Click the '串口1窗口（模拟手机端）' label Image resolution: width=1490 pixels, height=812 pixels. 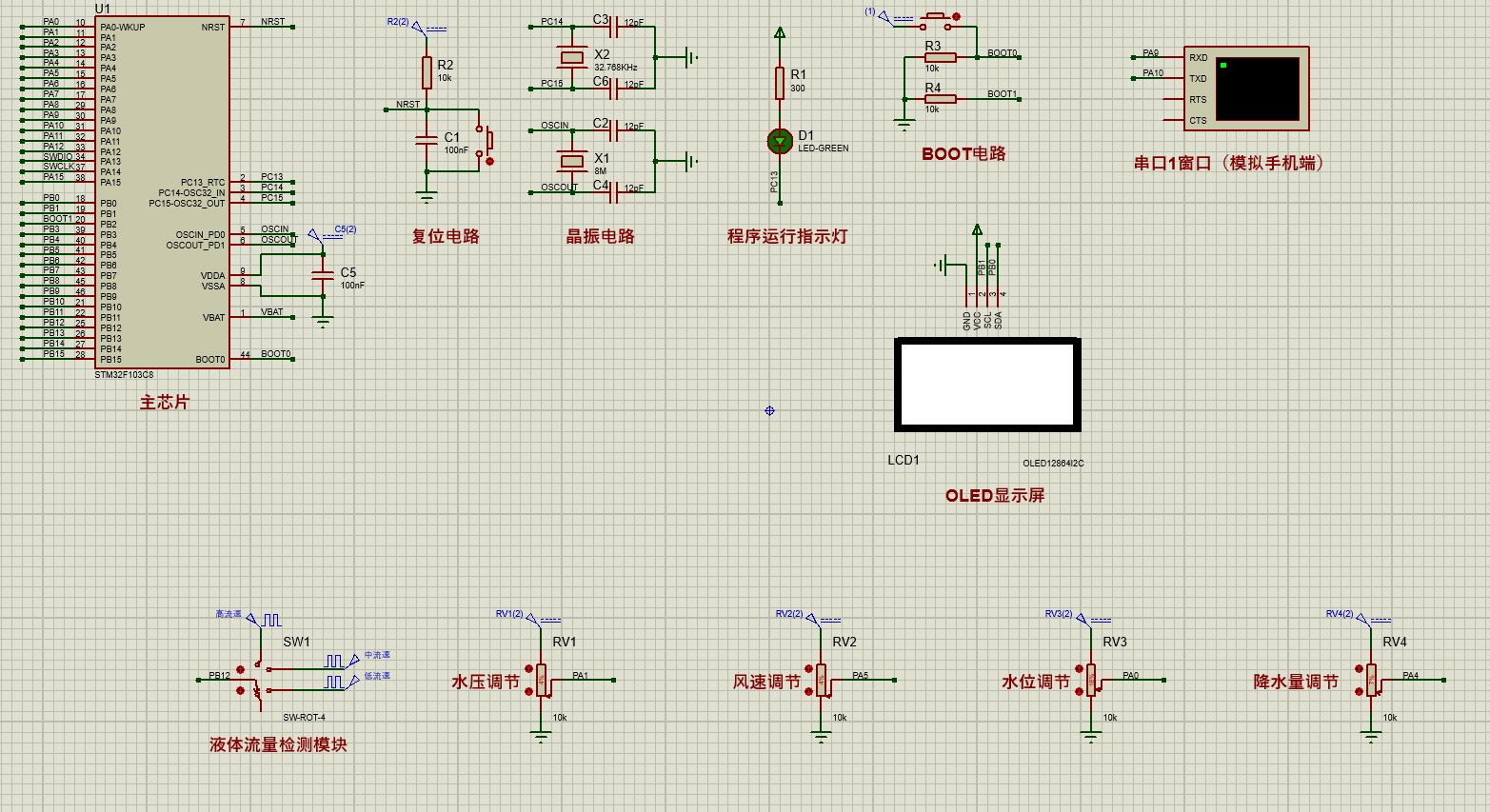[x=1228, y=164]
